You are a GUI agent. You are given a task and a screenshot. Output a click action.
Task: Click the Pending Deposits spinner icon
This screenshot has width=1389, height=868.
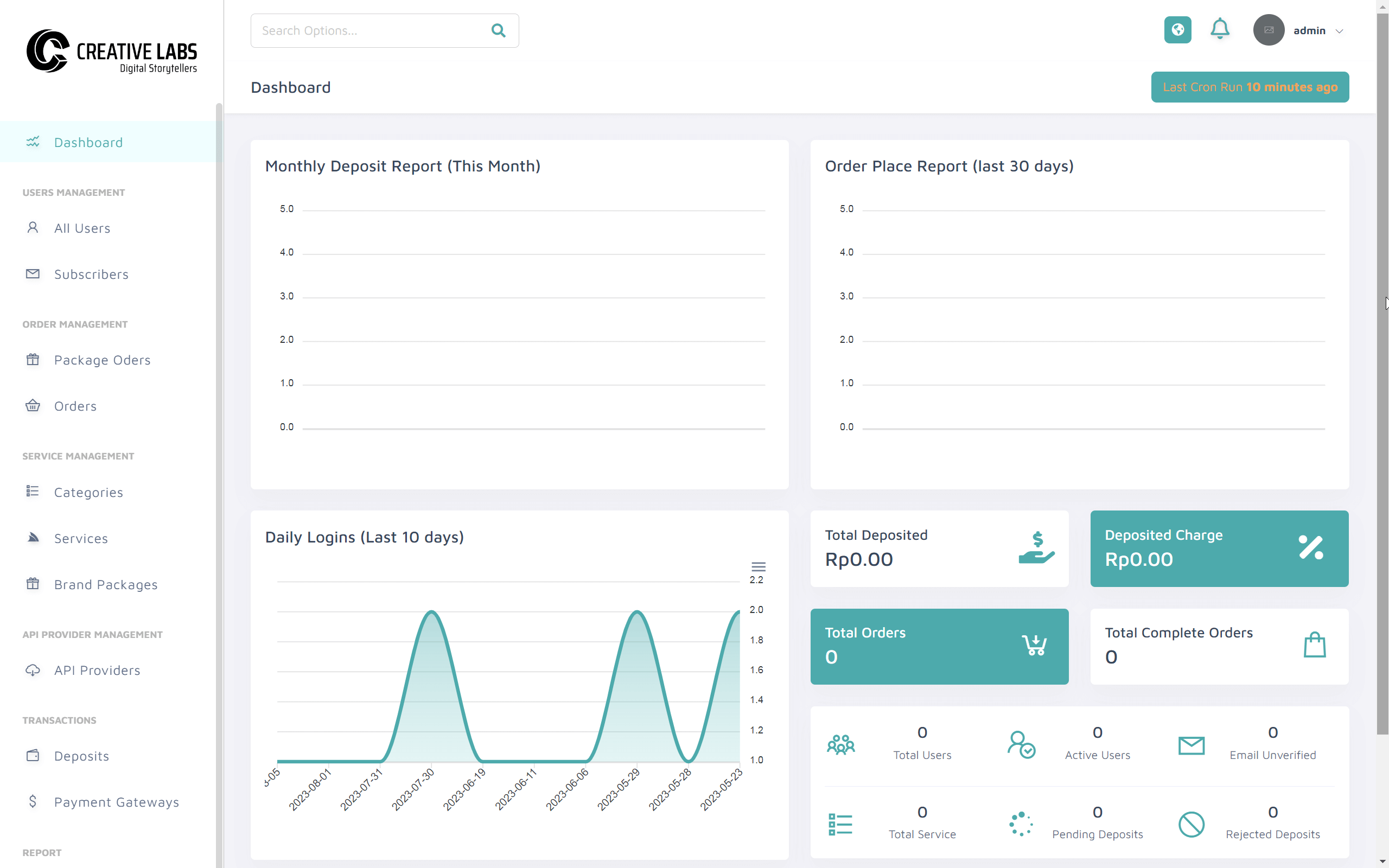(1021, 825)
